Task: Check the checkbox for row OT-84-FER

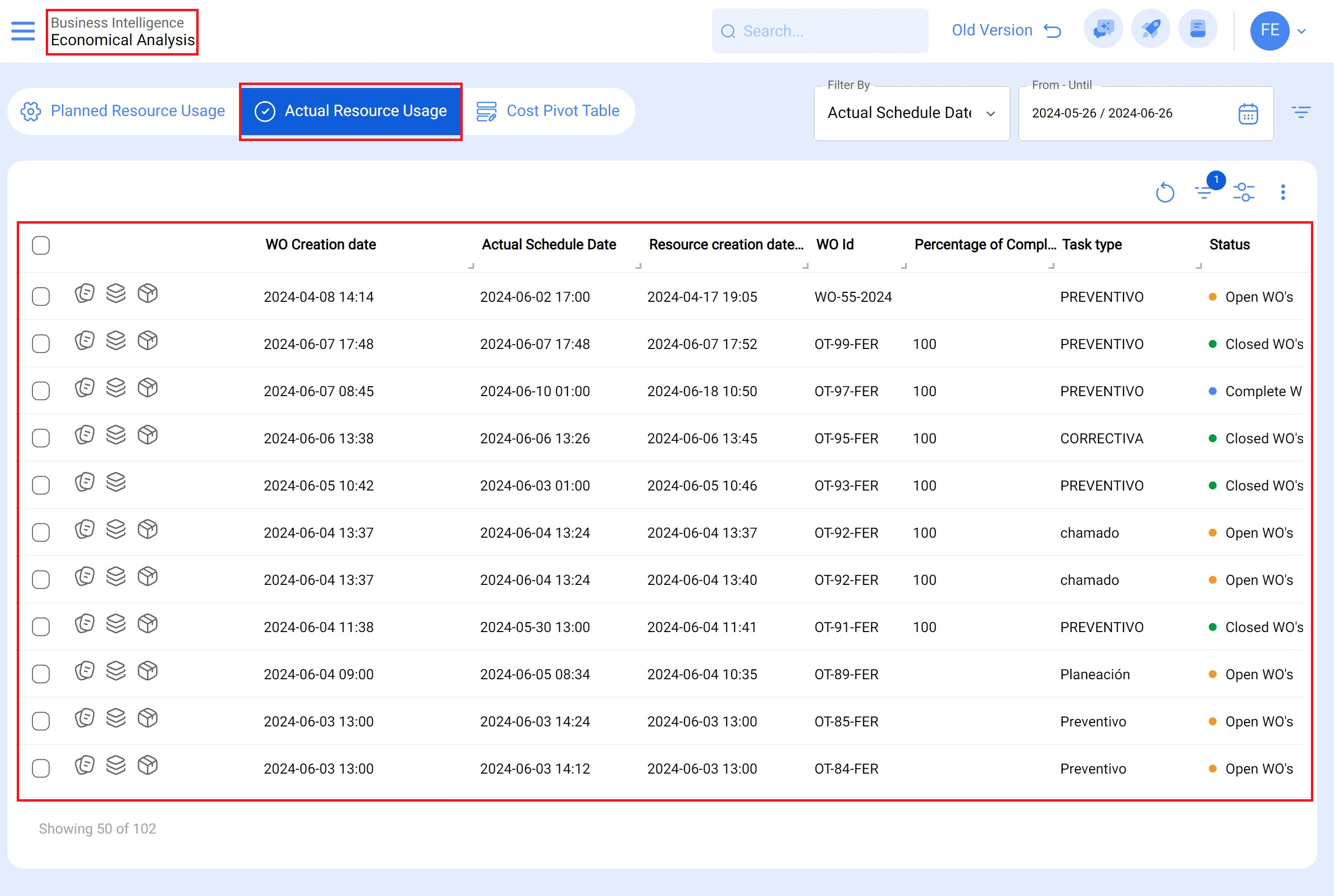Action: [41, 769]
